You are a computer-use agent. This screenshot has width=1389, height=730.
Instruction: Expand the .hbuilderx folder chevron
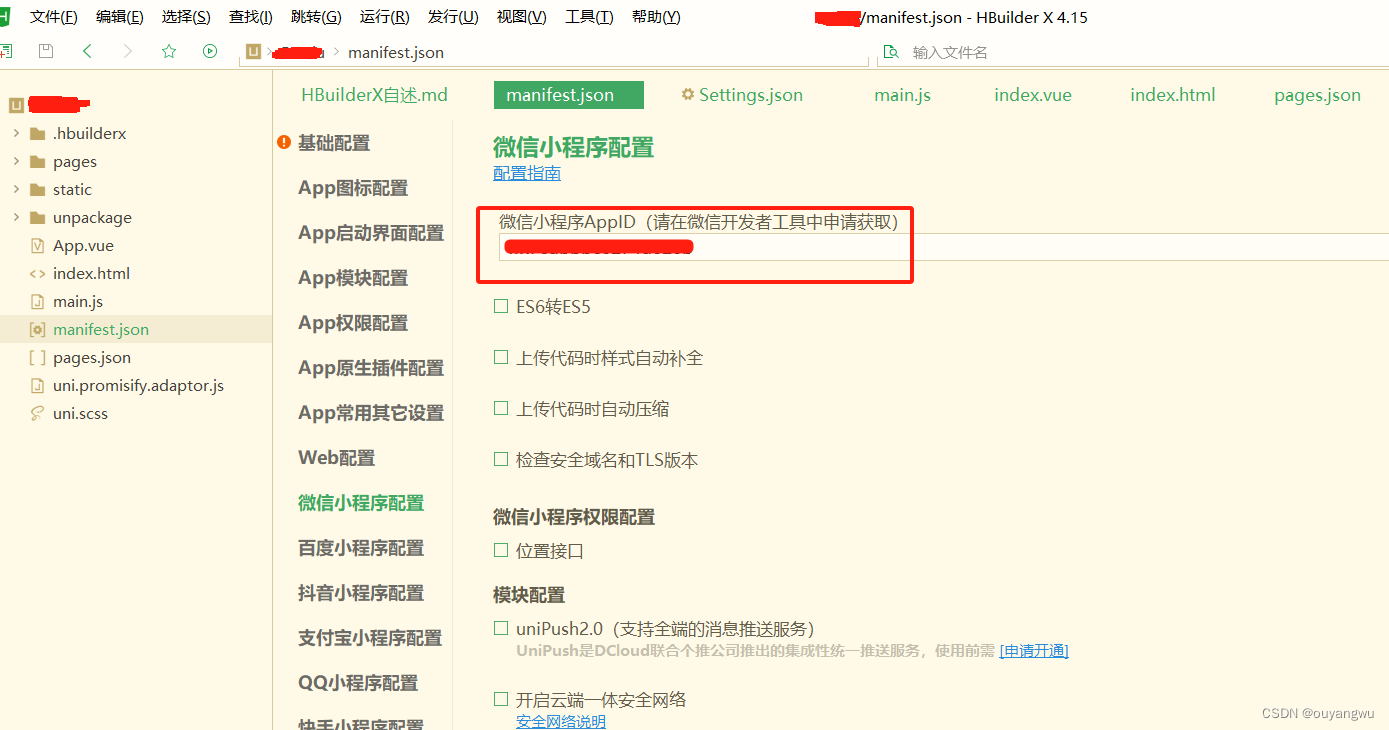click(16, 133)
